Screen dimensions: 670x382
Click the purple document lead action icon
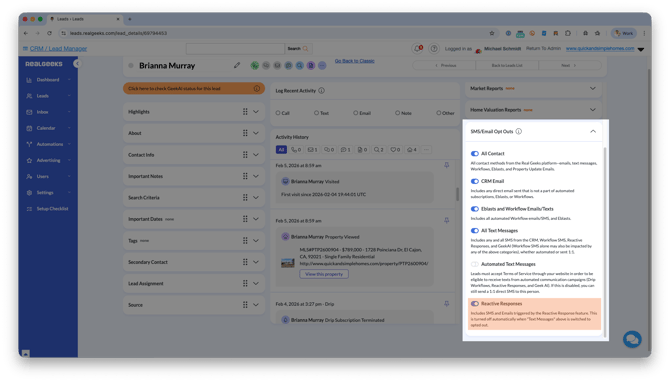[x=311, y=65]
